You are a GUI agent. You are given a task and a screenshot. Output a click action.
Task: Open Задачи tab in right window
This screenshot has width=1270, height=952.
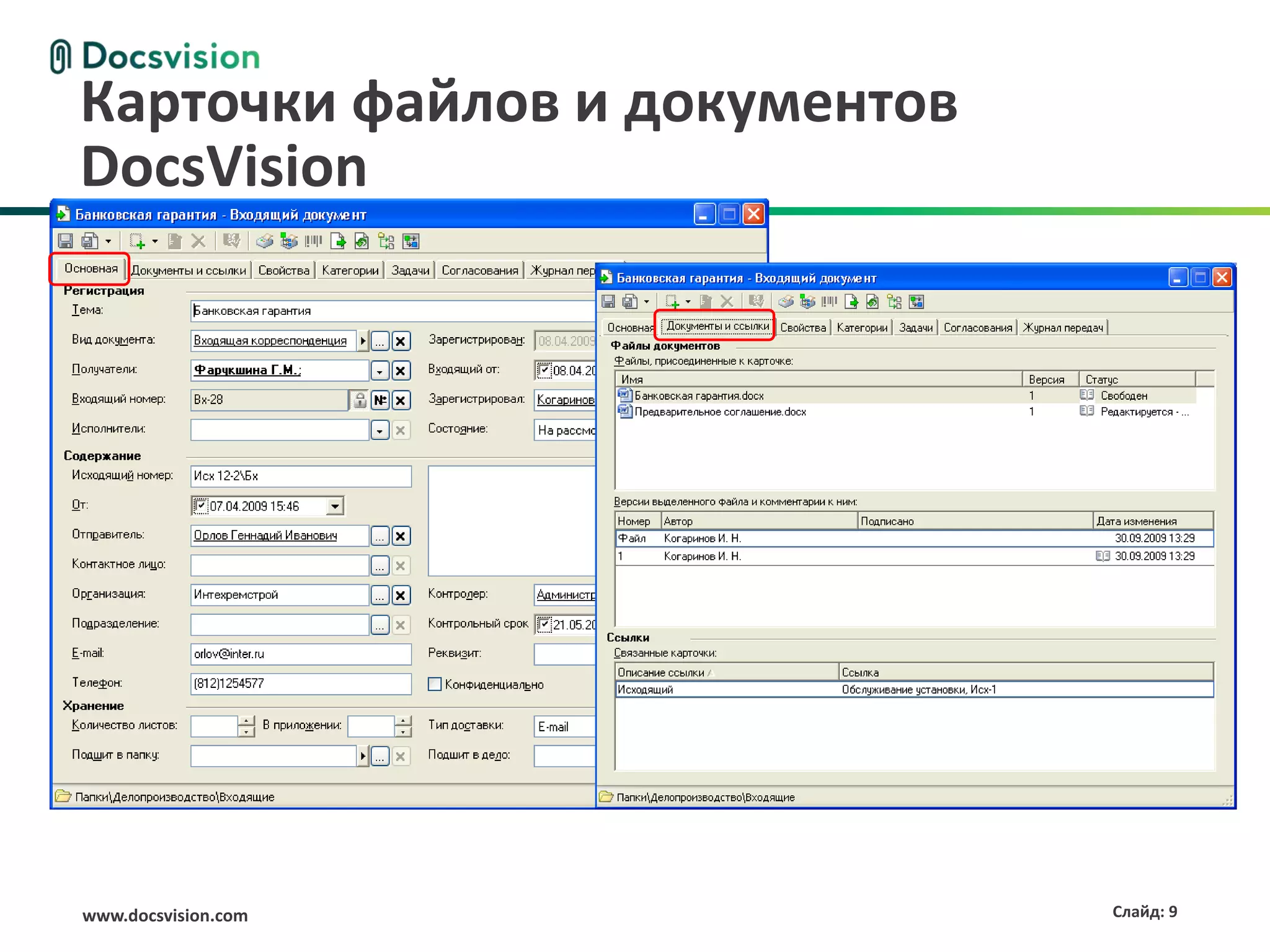[x=916, y=327]
